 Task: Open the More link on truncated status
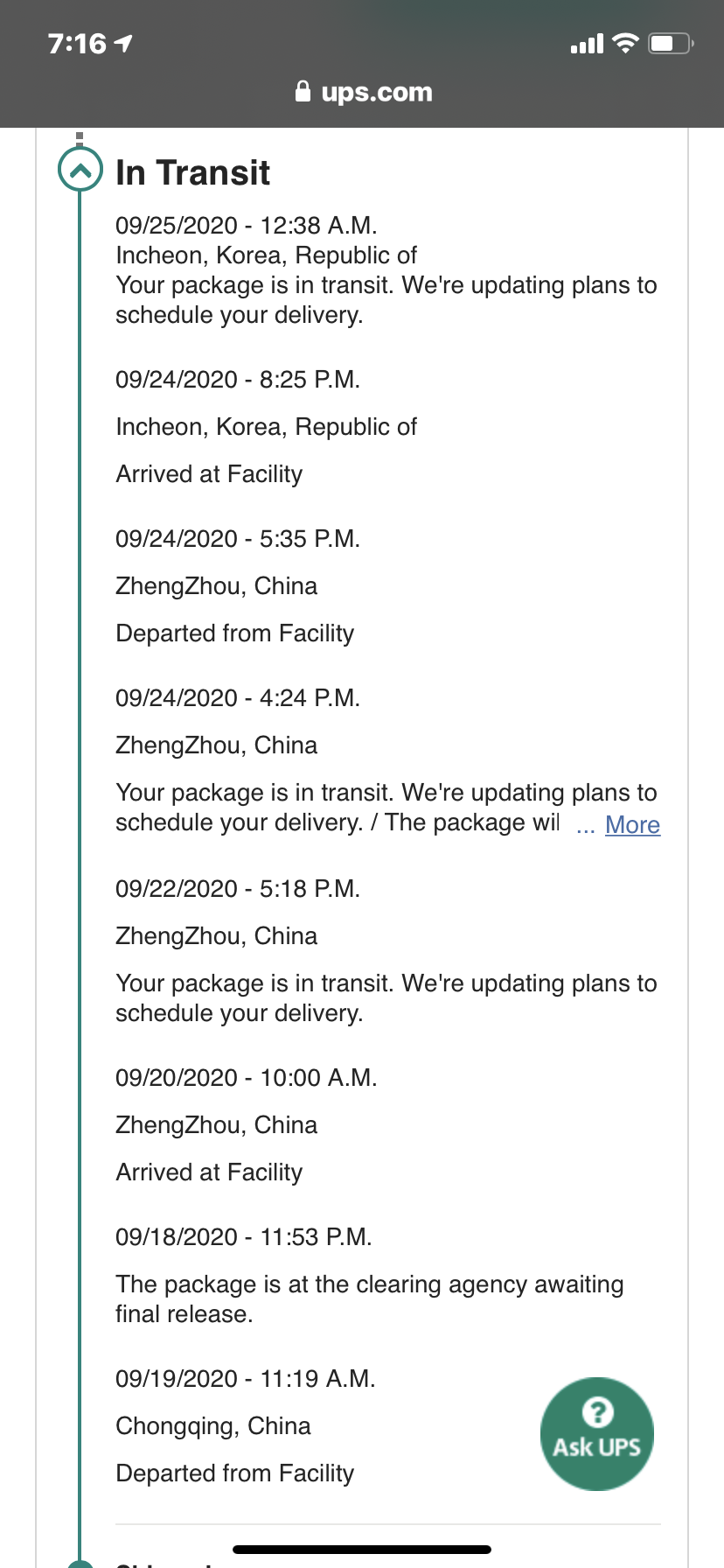click(632, 824)
